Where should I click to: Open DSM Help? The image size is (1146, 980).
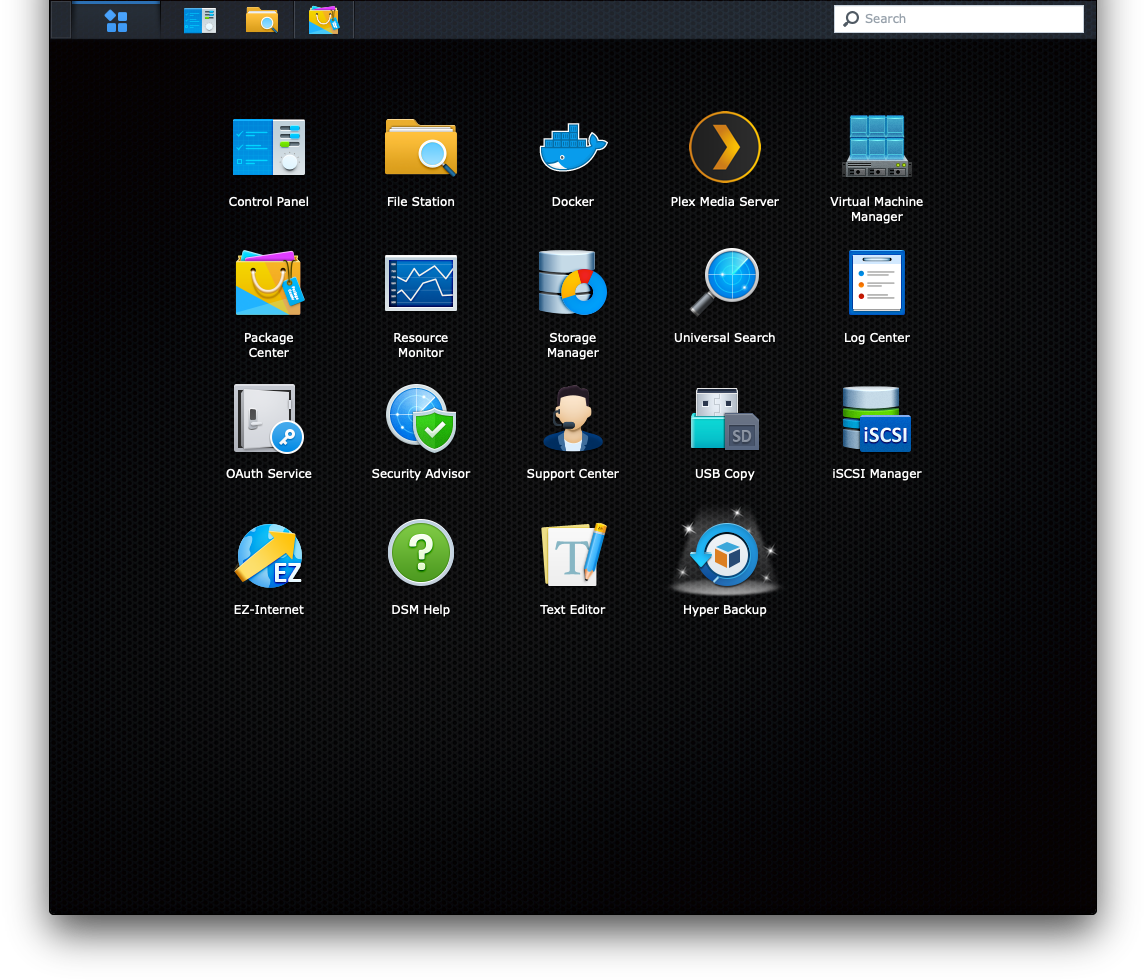click(420, 553)
